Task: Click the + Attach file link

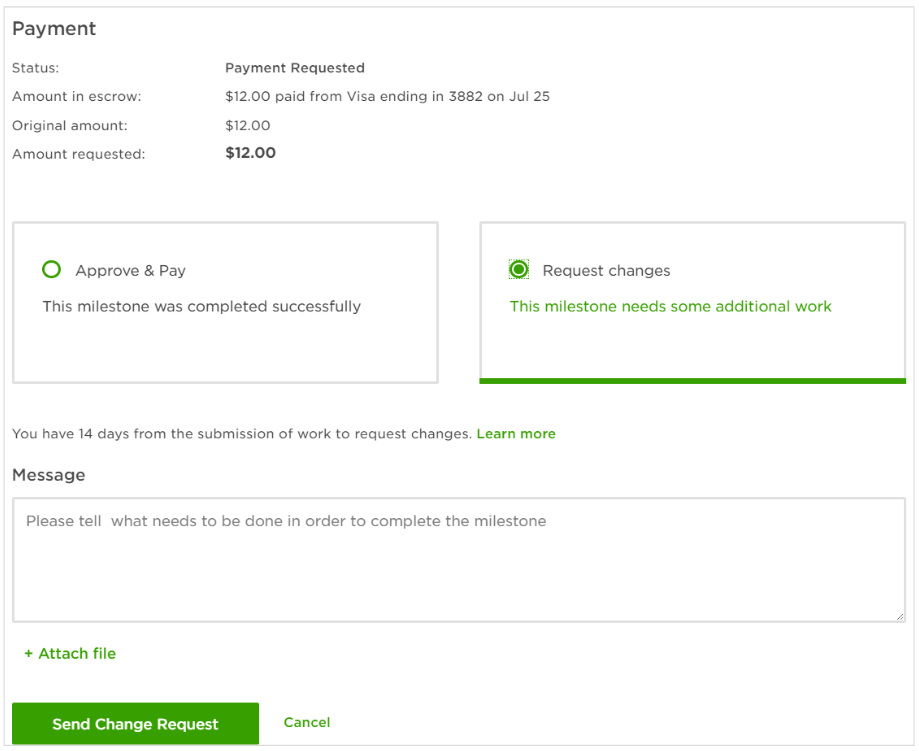Action: (x=70, y=654)
